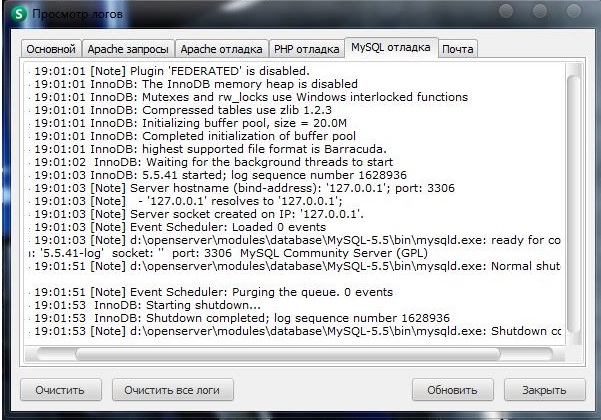This screenshot has width=601, height=420.
Task: Click line "MySQL Community Server (GPL)"
Action: point(228,254)
